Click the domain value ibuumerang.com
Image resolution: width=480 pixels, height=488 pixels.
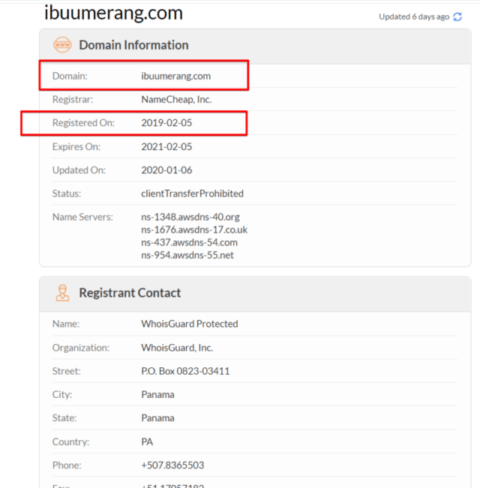pos(176,76)
